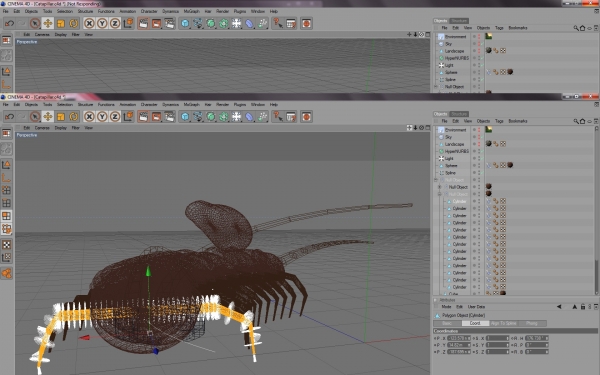Toggle Z axis lock in front window toolbar
This screenshot has height=375, width=600.
click(x=115, y=117)
